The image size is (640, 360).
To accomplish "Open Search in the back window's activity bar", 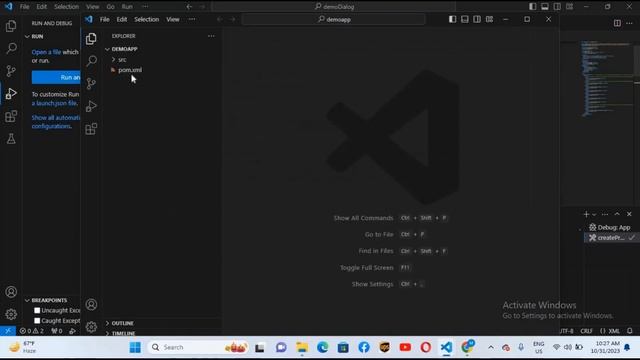I will click(11, 48).
